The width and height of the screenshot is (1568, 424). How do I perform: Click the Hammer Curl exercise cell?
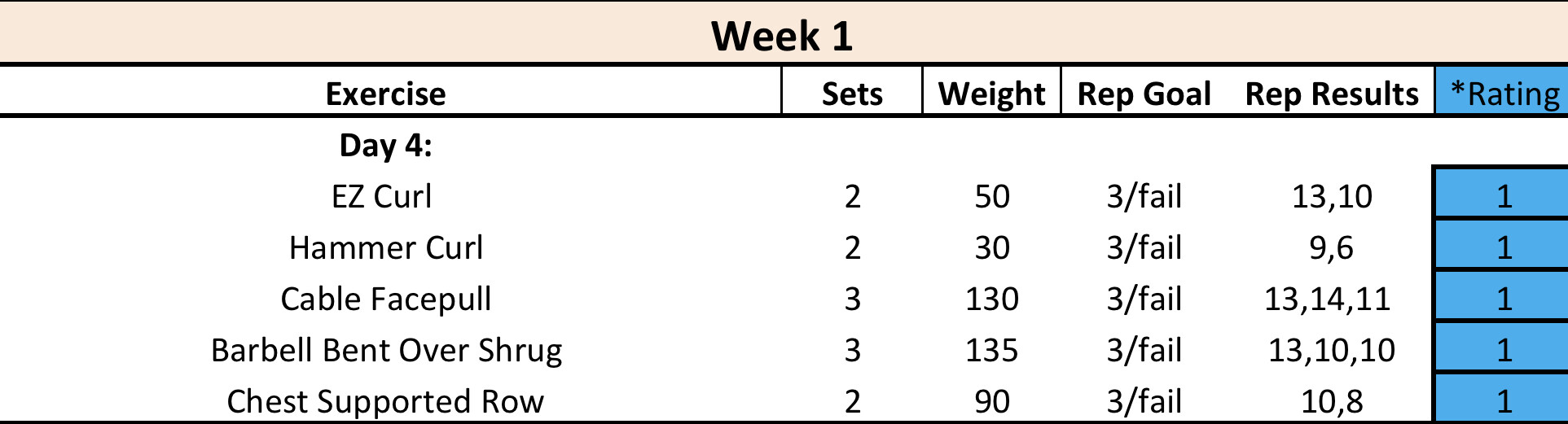386,247
